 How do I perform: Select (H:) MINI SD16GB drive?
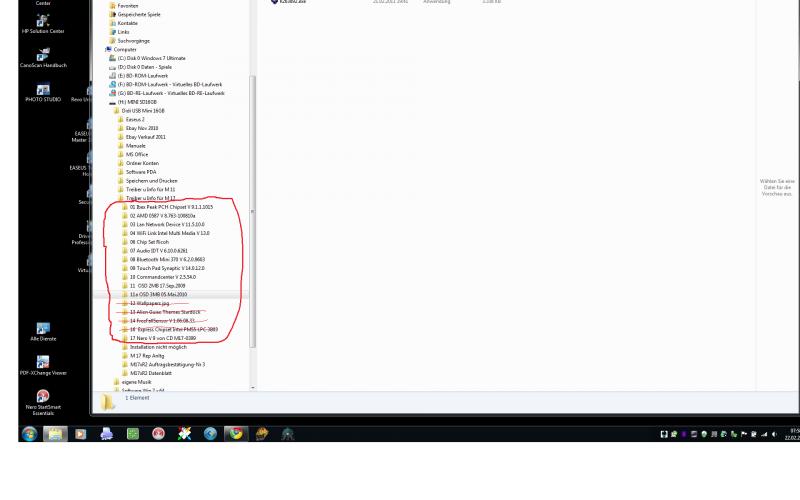point(133,102)
